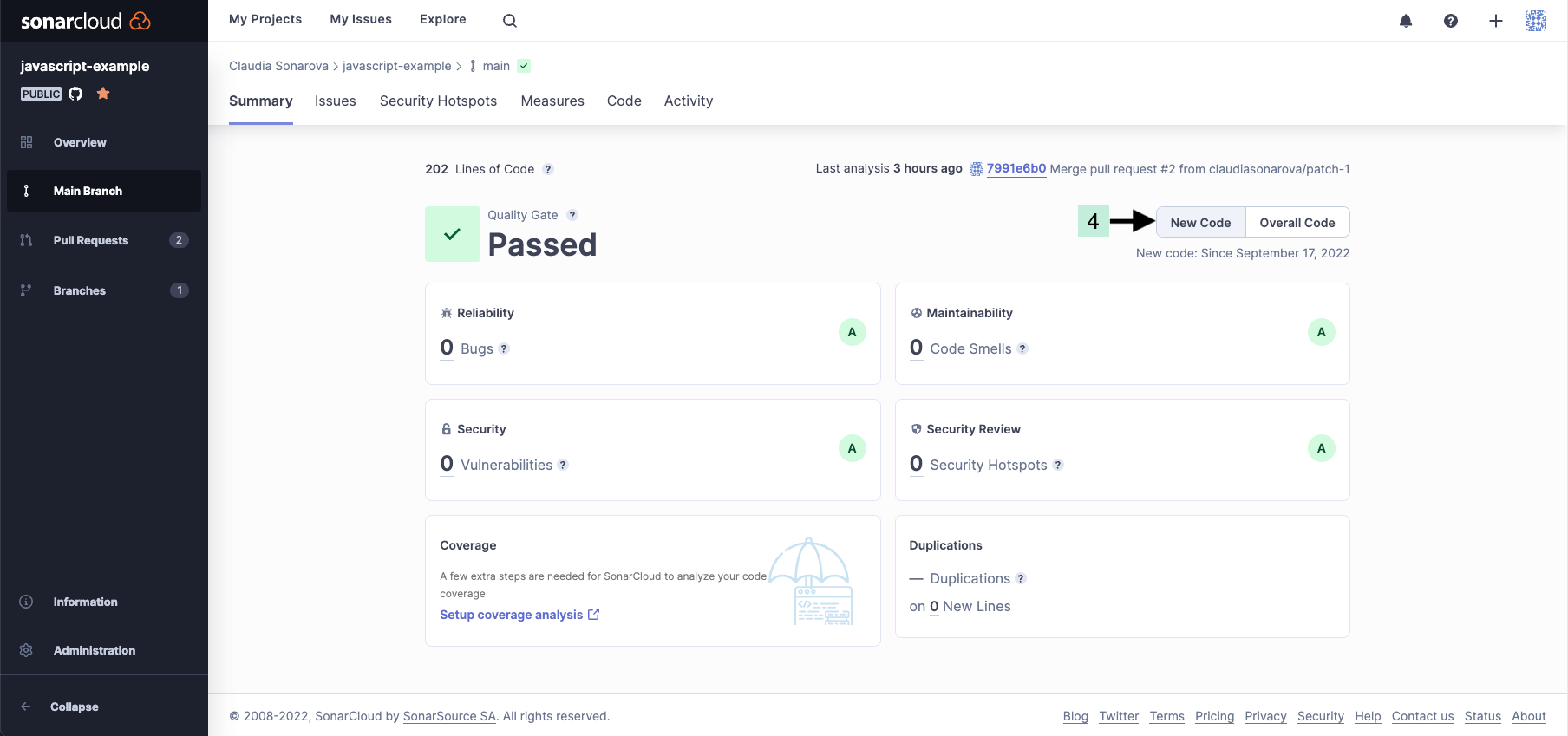Viewport: 1568px width, 736px height.
Task: Click the help icon beside Code Smells
Action: (x=1022, y=348)
